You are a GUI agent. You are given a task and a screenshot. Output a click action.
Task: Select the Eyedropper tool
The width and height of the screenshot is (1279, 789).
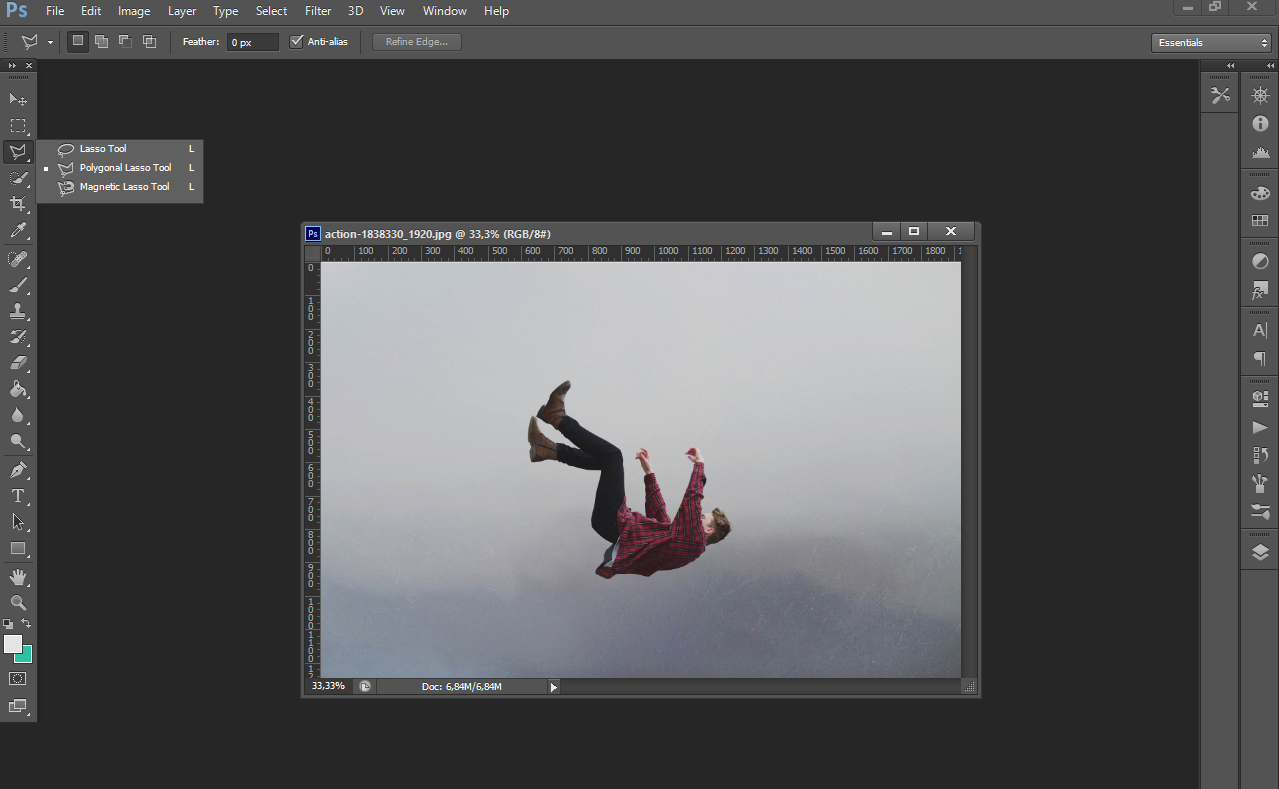(x=18, y=231)
